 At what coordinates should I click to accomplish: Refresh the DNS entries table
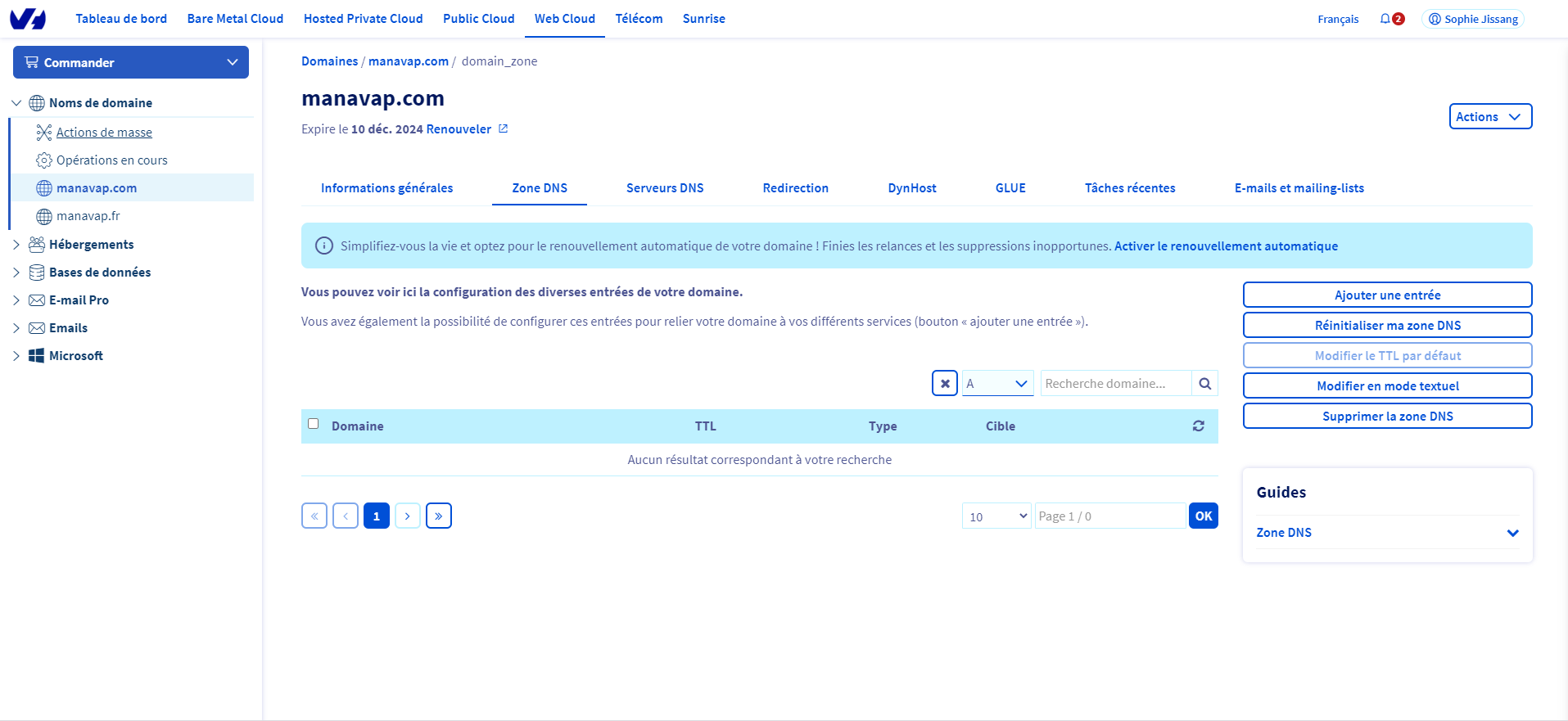pos(1198,426)
